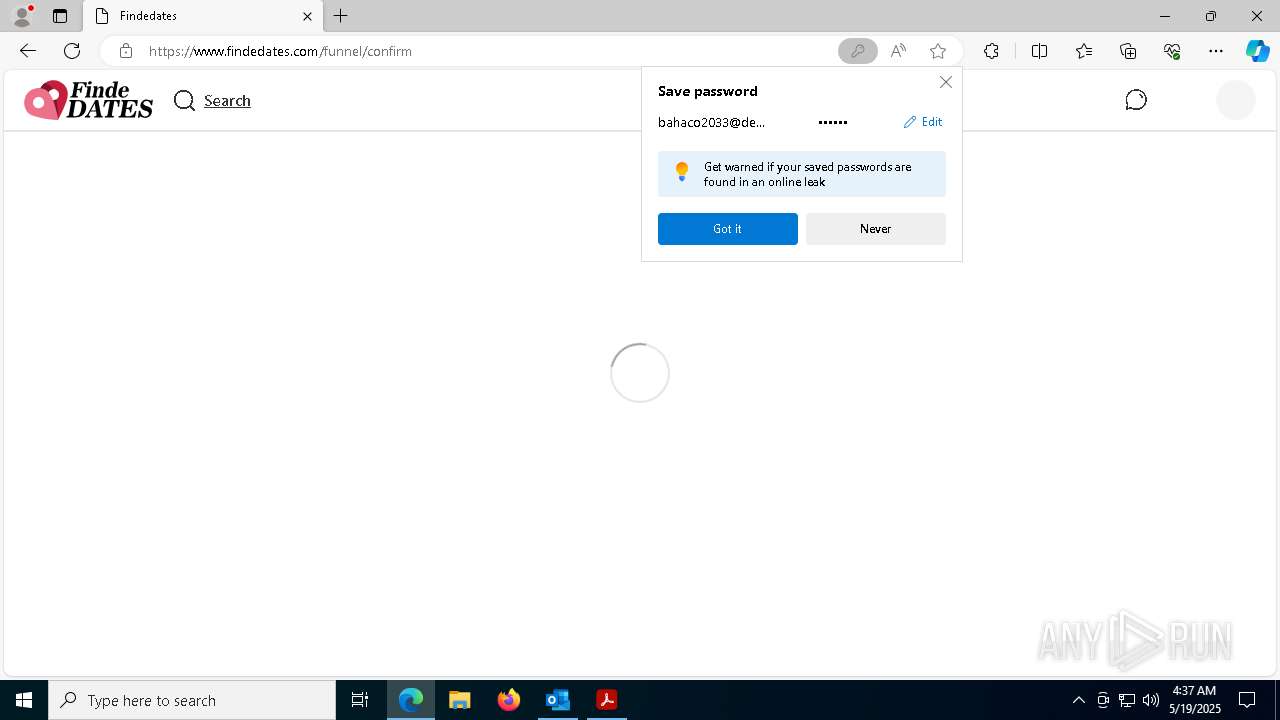The height and width of the screenshot is (720, 1280).
Task: Open the browser profile icon
Action: coord(21,16)
